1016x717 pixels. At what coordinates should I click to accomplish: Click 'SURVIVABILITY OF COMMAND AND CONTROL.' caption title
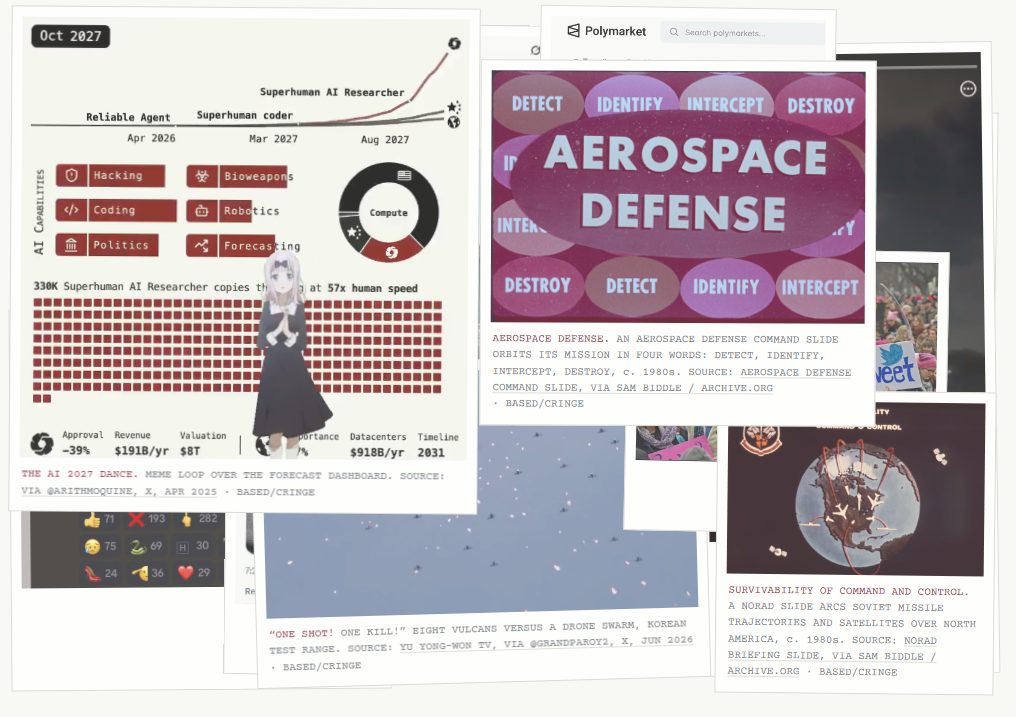[x=848, y=591]
